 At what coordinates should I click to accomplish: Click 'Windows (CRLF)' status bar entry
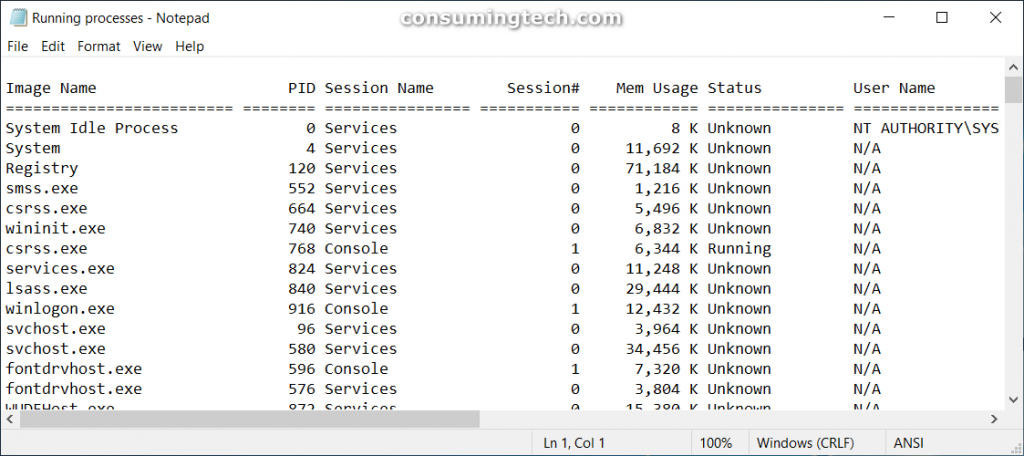(805, 443)
